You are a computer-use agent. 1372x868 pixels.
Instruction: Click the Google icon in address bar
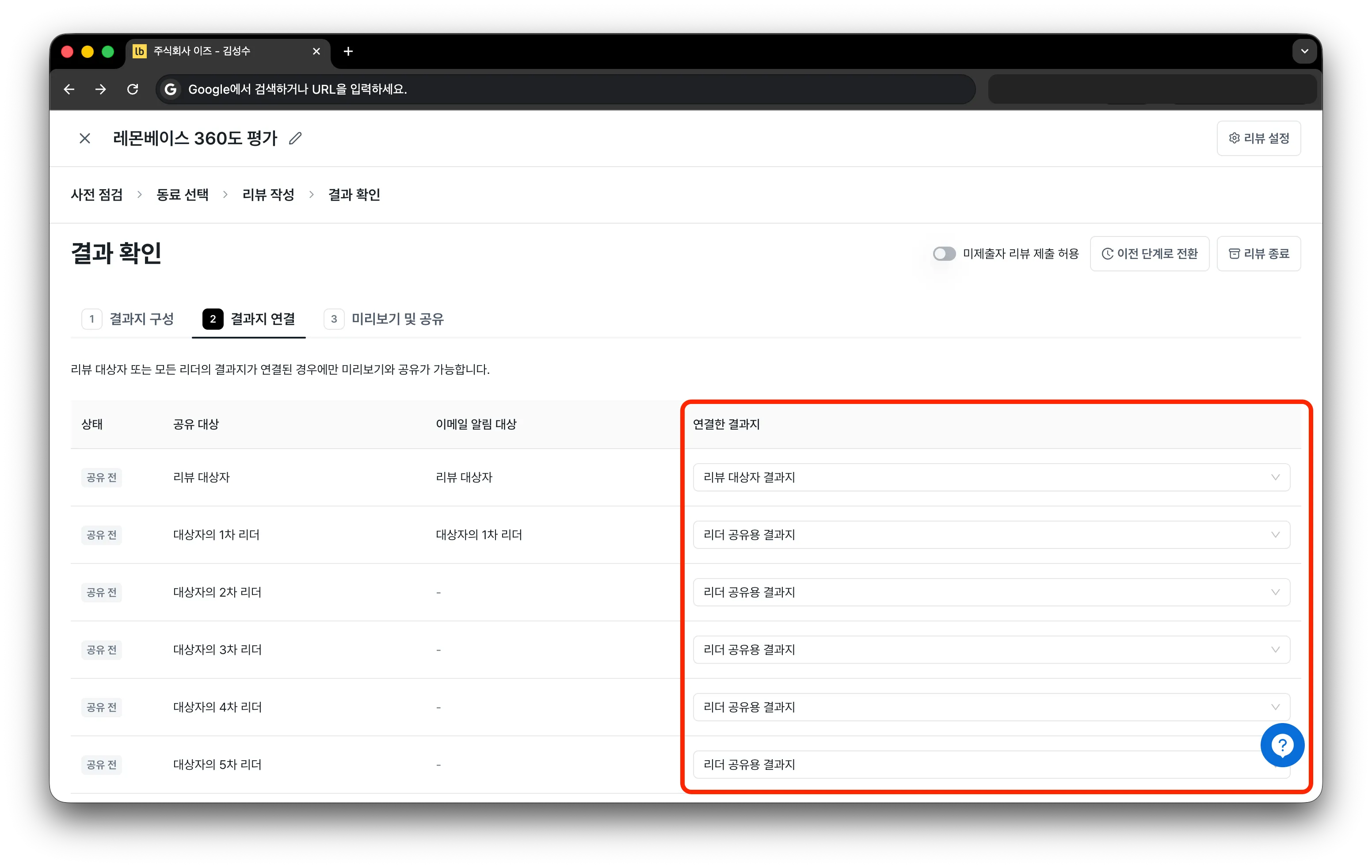click(170, 89)
